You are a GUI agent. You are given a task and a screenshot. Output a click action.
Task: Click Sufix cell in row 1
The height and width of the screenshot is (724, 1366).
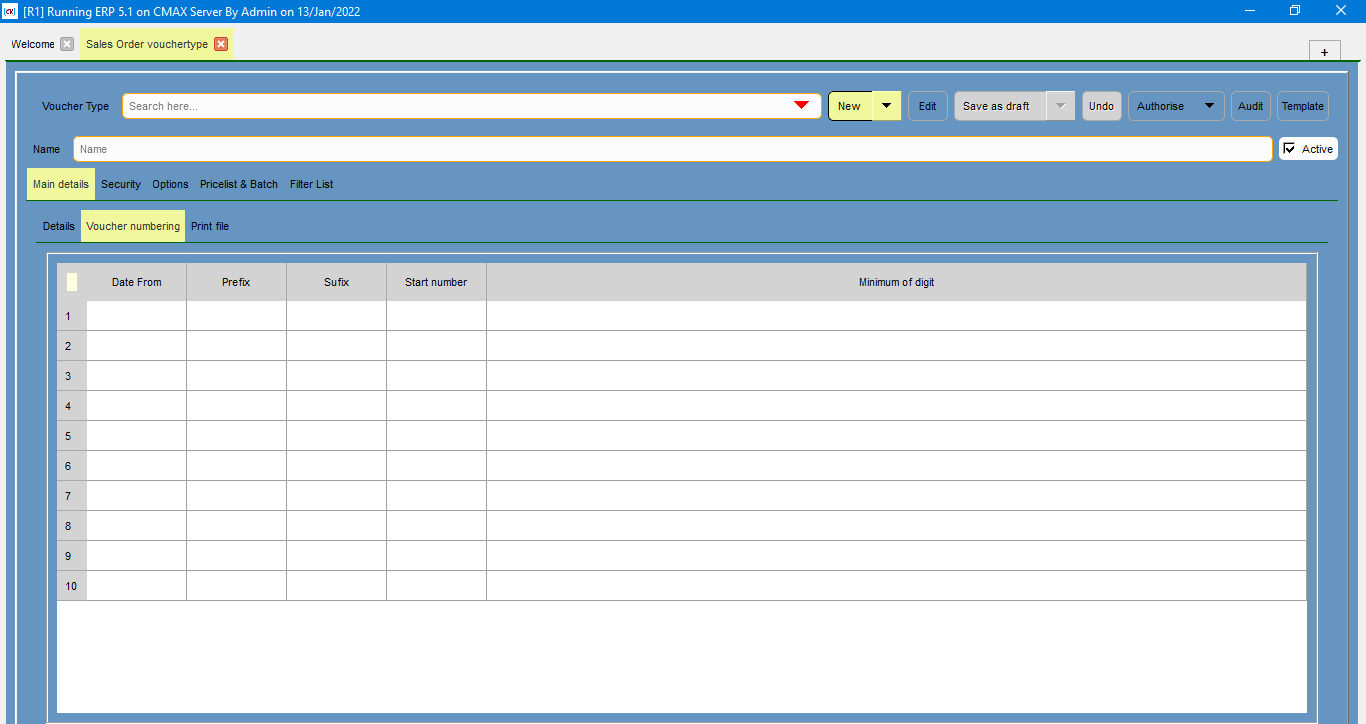[336, 316]
